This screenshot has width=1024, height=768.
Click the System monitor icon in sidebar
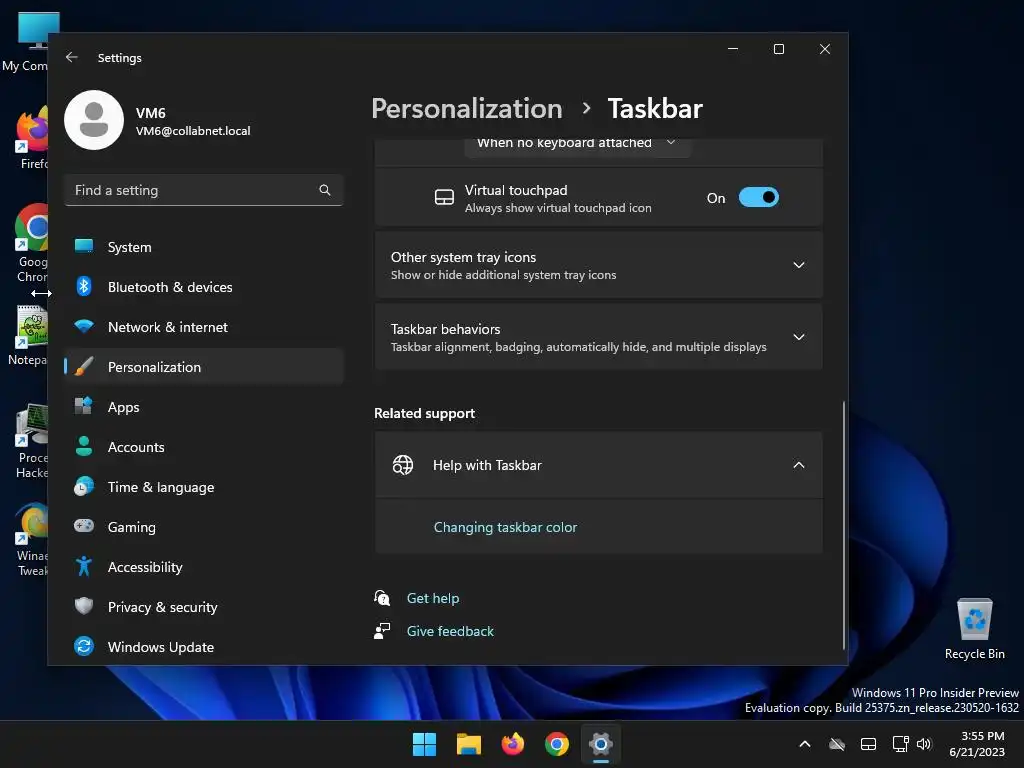point(84,246)
